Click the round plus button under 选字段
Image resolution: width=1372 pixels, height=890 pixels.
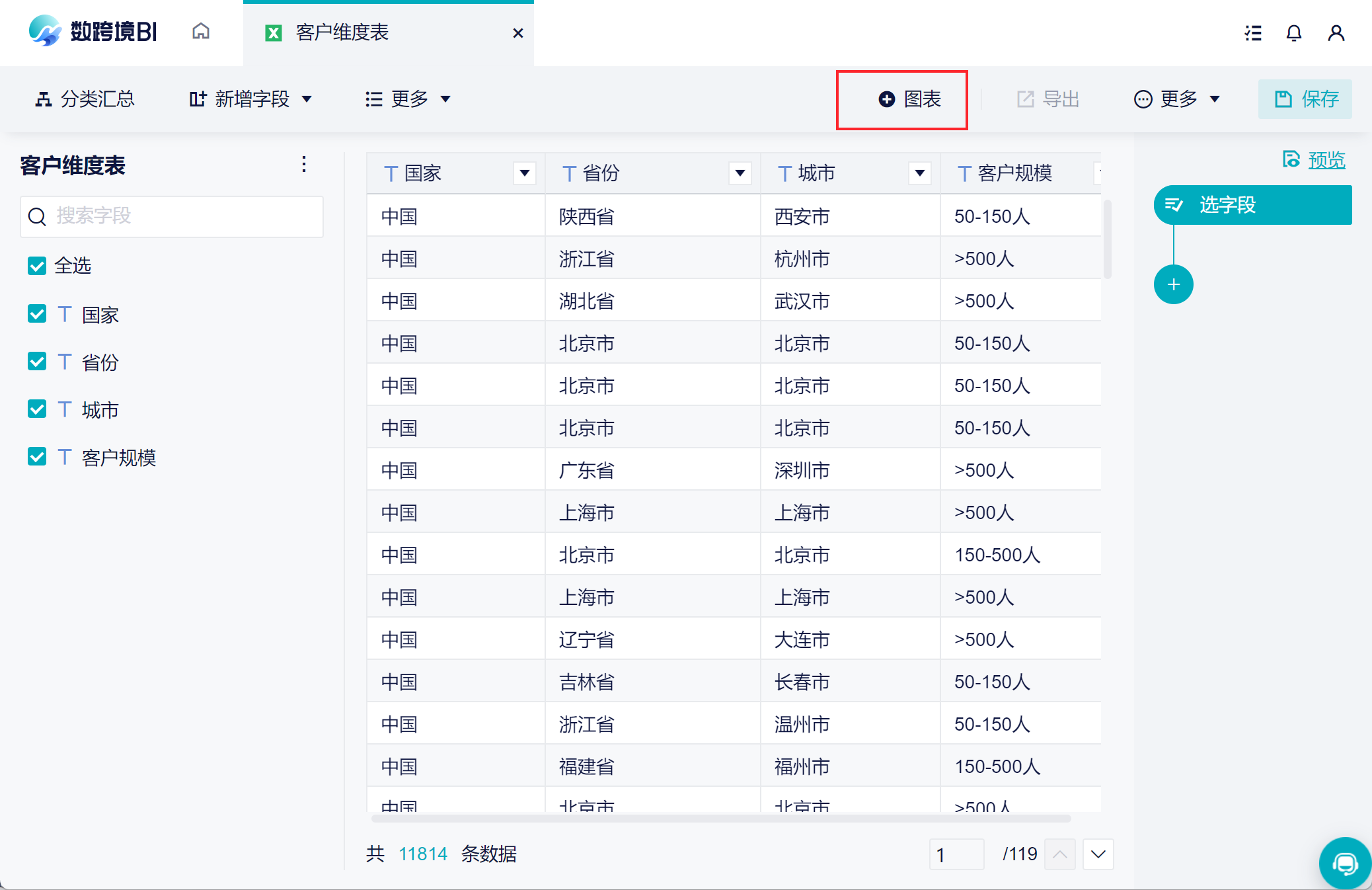pos(1173,285)
